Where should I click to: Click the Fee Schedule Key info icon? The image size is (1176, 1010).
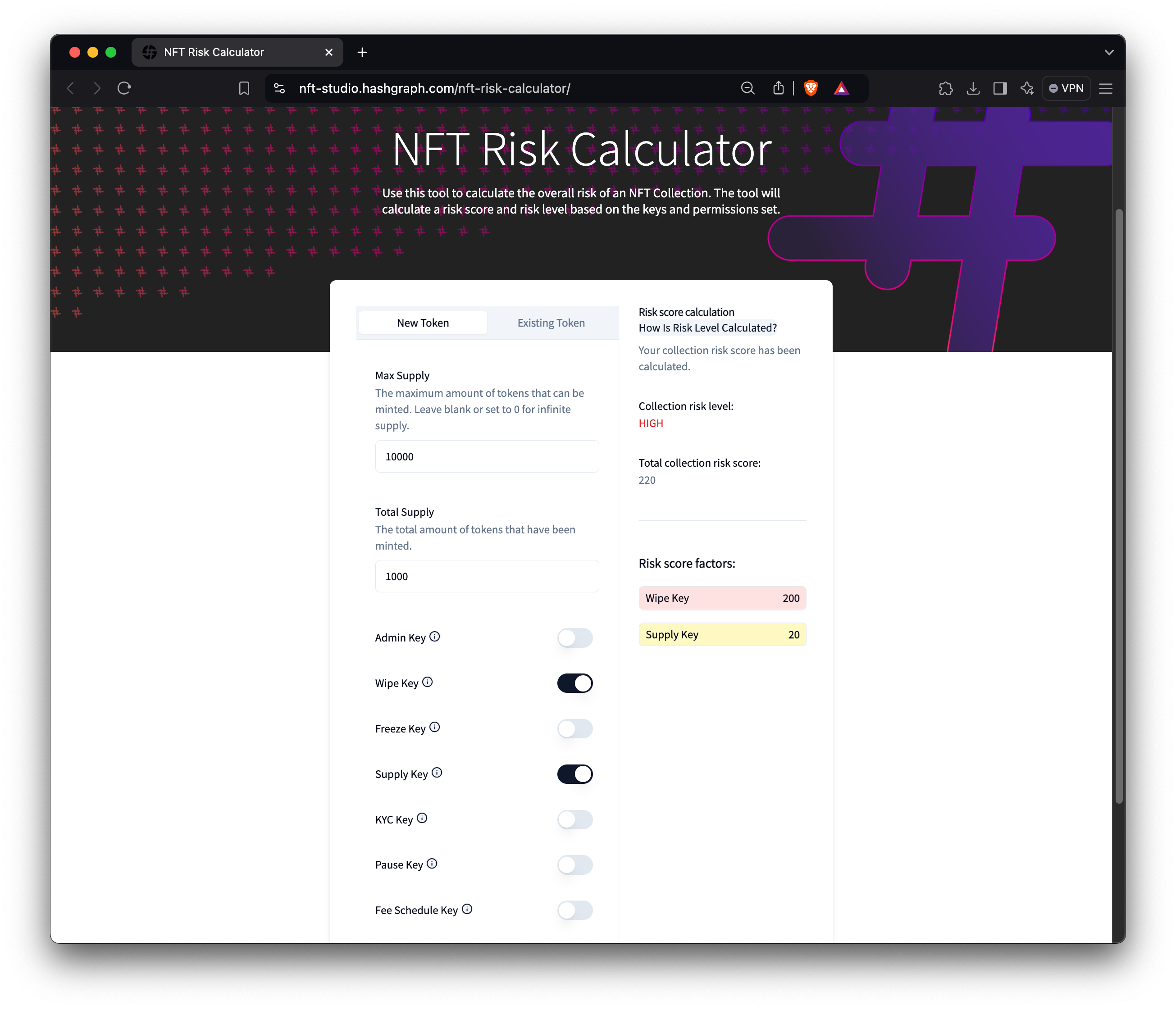[x=466, y=909]
